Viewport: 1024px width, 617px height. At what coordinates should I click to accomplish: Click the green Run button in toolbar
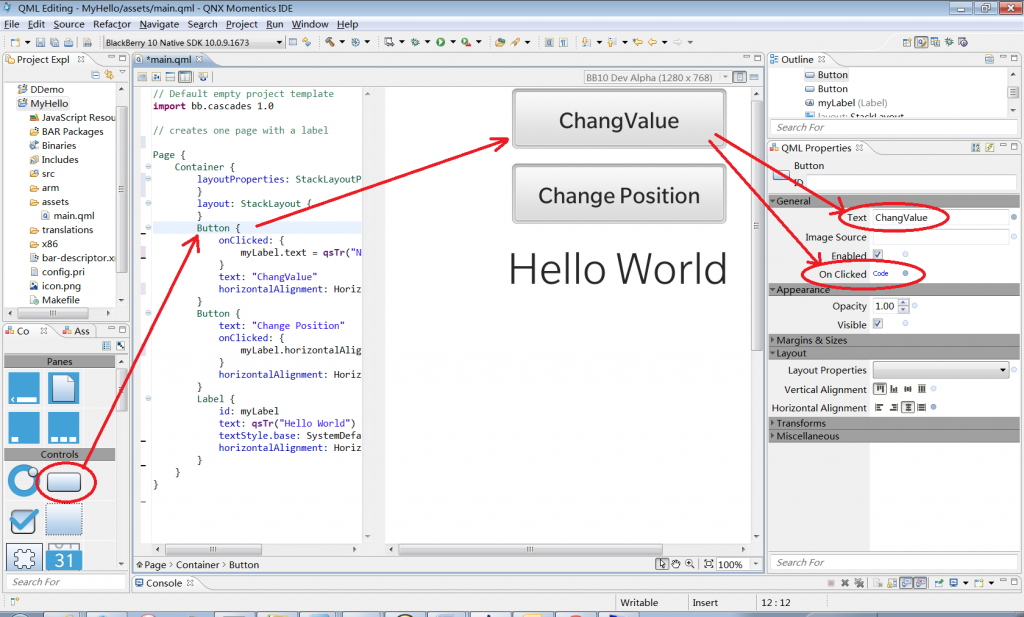point(441,42)
